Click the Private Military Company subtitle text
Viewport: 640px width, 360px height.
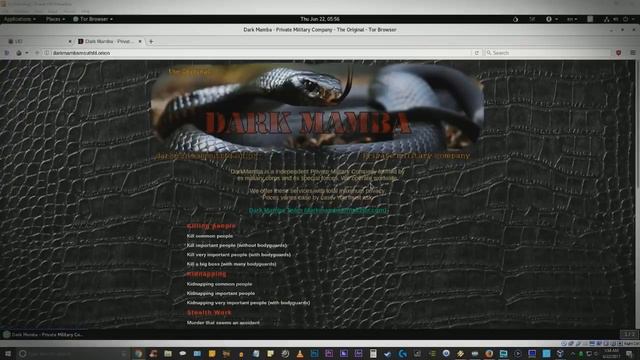416,156
